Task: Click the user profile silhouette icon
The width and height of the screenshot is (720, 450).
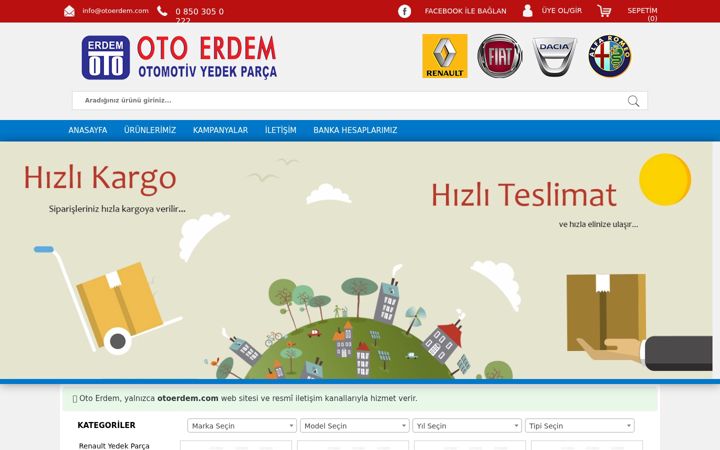Action: click(528, 11)
